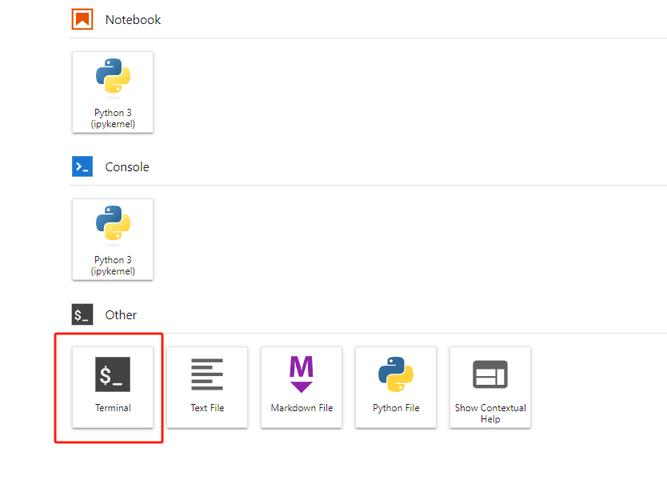The height and width of the screenshot is (500, 667).
Task: Create a new file using the Text File icon
Action: pos(207,374)
